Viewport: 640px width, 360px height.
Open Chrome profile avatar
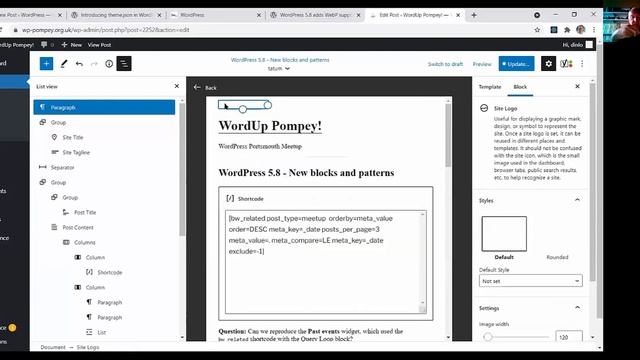point(581,29)
